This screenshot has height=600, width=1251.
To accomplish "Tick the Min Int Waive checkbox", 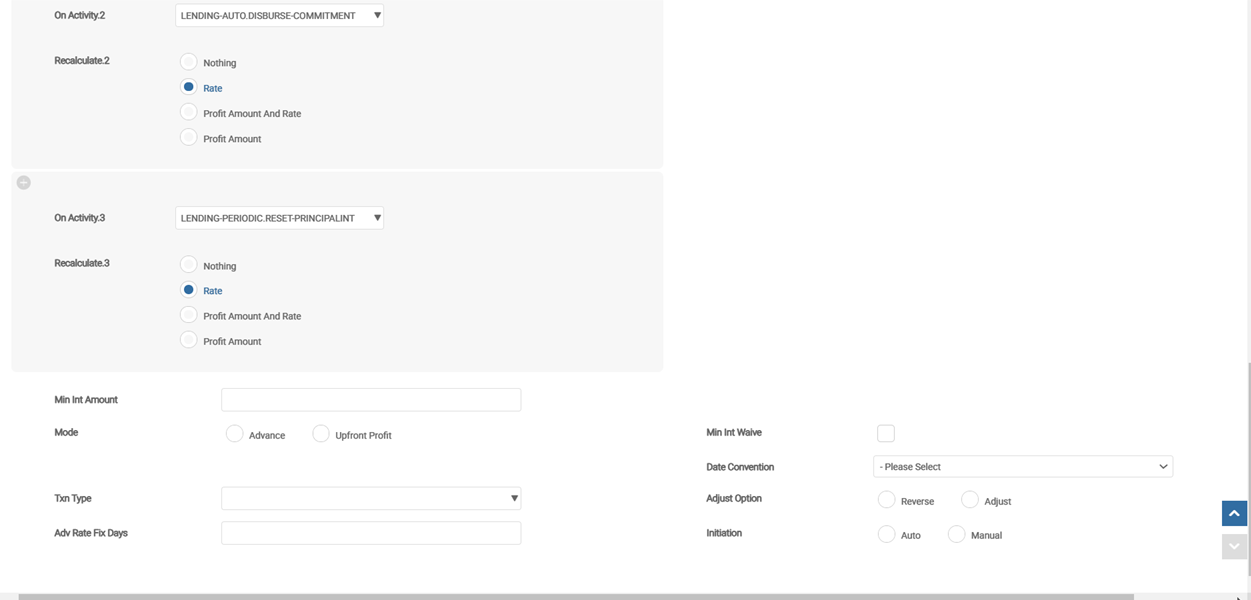I will (x=885, y=433).
